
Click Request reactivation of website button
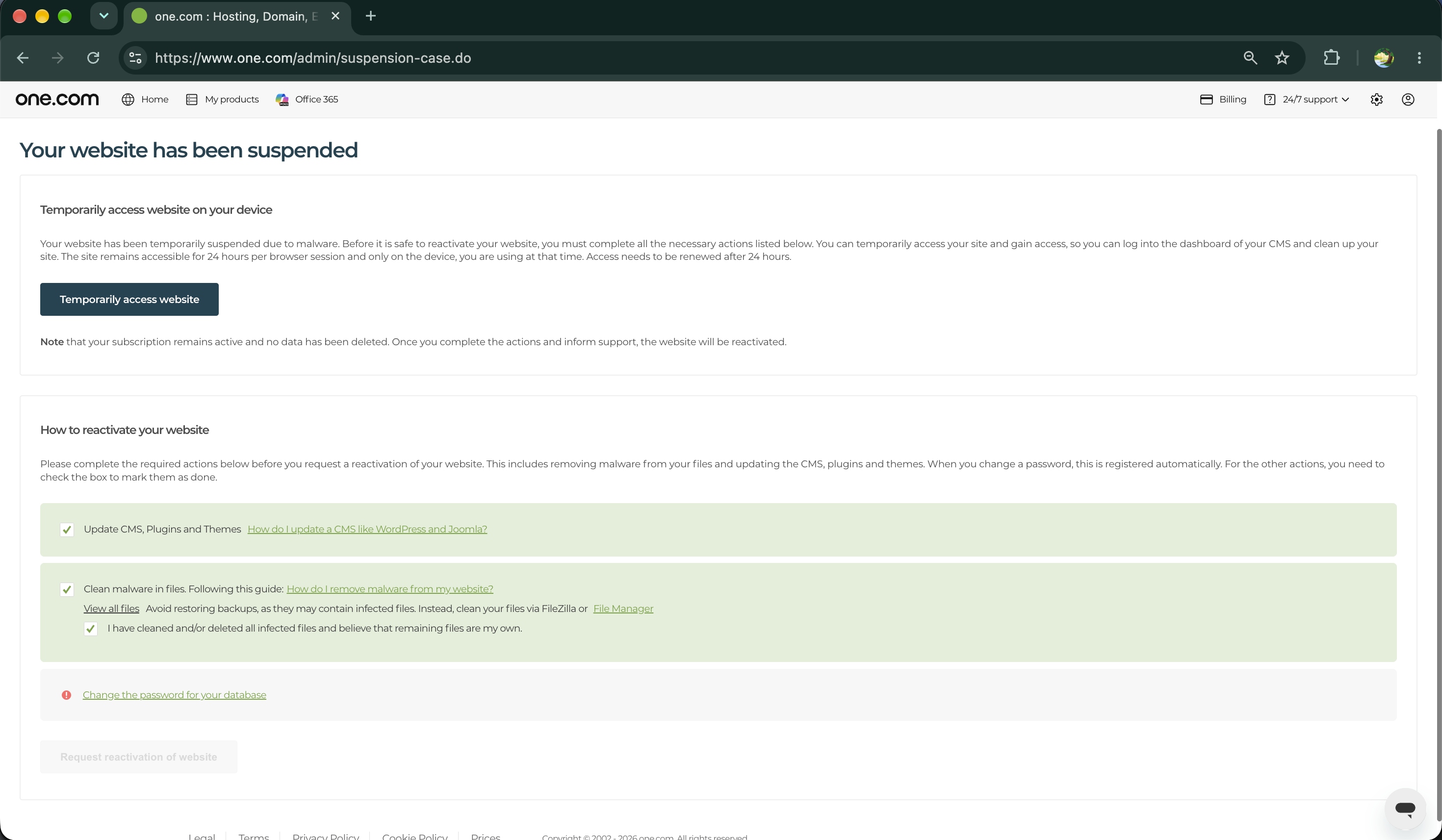click(138, 757)
